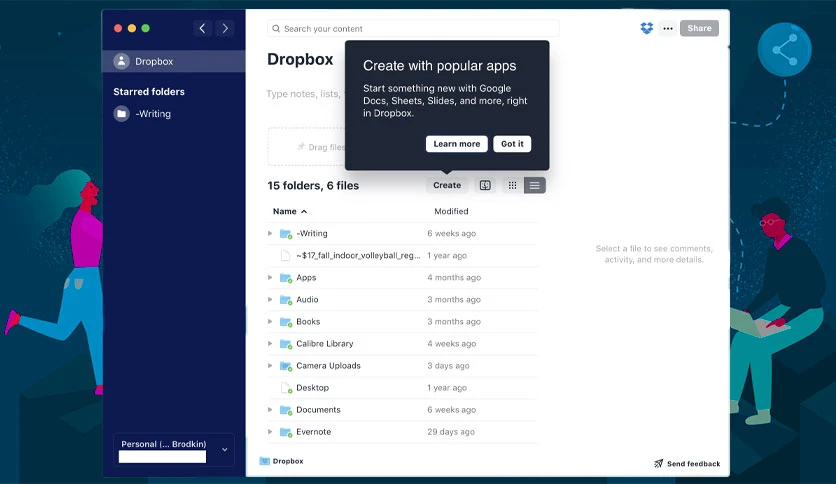Viewport: 836px width, 484px height.
Task: Click the Apps folder icon
Action: (x=286, y=278)
